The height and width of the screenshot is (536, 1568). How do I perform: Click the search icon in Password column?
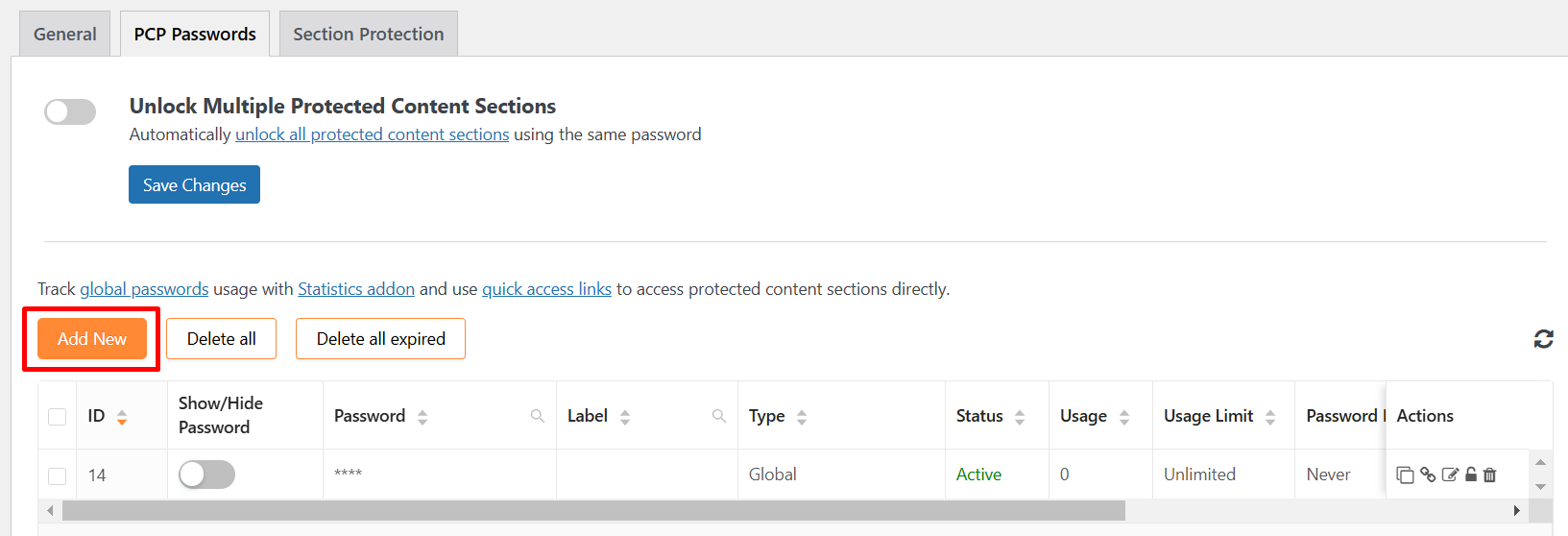(x=538, y=416)
